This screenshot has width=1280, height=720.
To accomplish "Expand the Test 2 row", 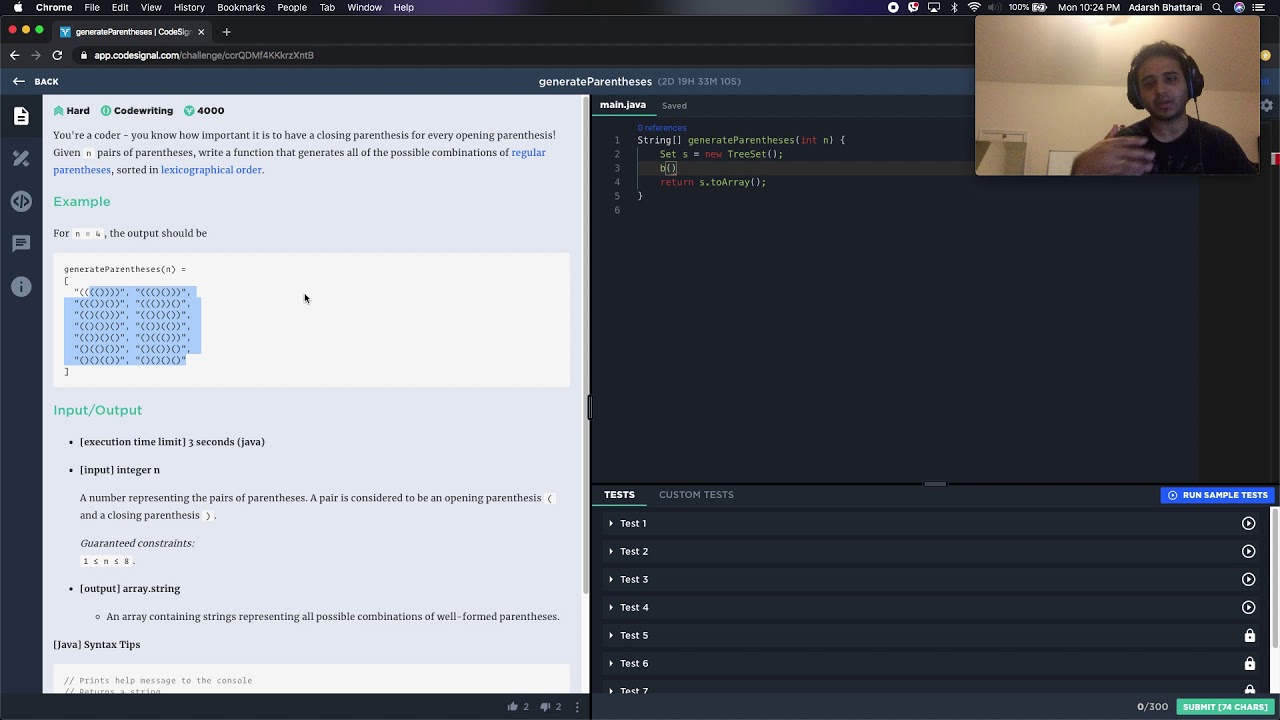I will pos(611,551).
